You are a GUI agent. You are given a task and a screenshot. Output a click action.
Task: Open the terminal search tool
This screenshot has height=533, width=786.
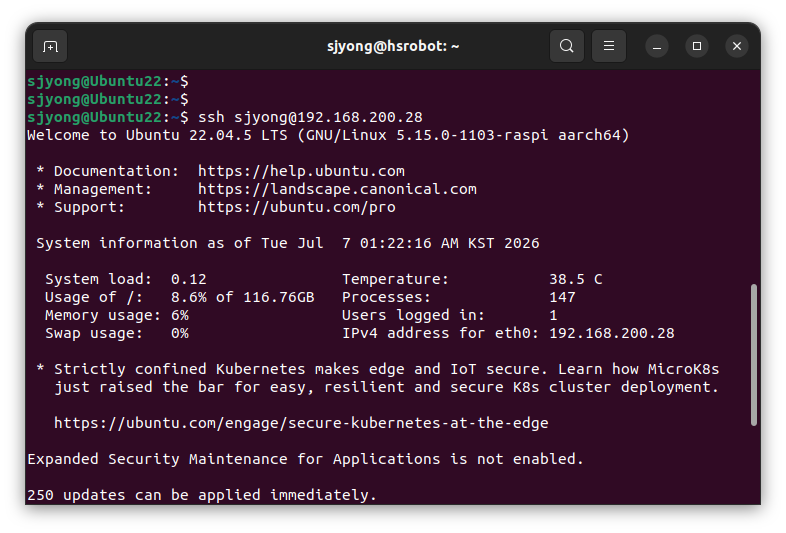[x=566, y=46]
